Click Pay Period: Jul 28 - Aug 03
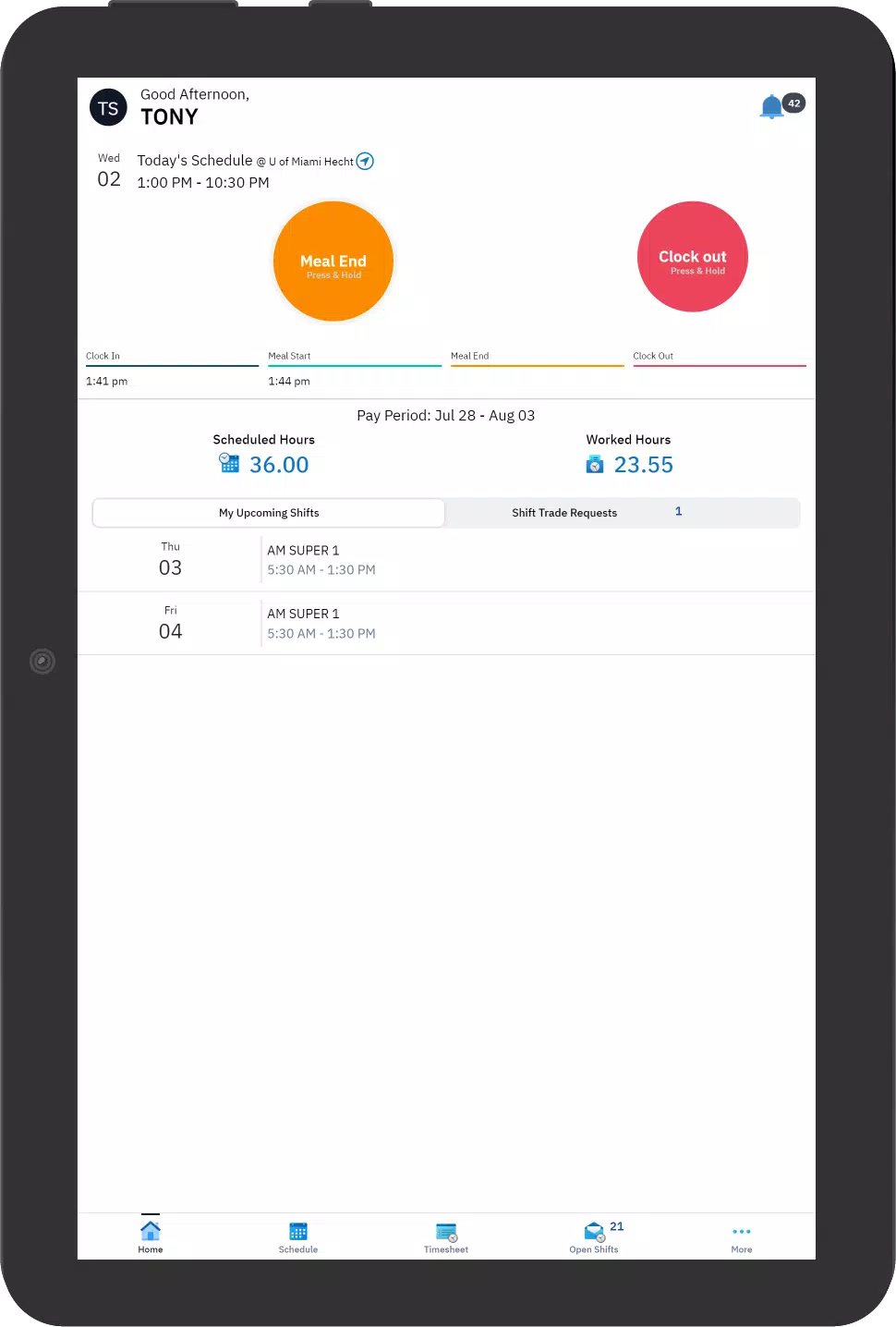 point(446,416)
